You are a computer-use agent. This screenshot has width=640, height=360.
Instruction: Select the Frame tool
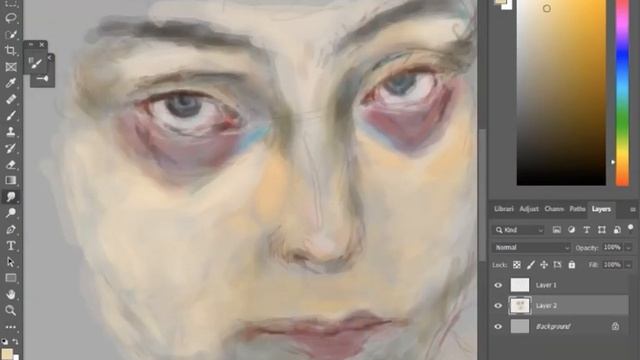point(11,67)
